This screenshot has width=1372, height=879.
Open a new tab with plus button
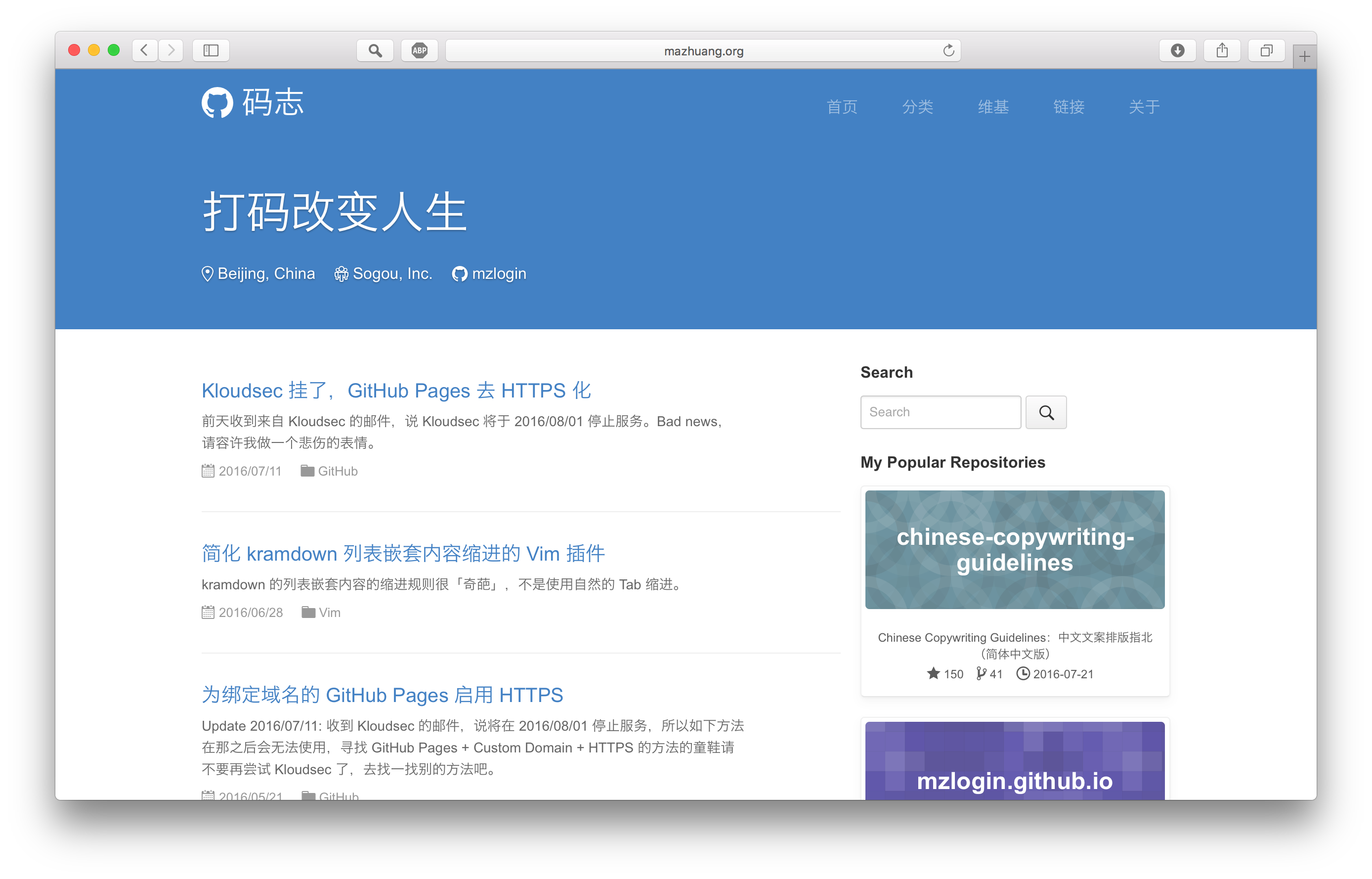1304,56
